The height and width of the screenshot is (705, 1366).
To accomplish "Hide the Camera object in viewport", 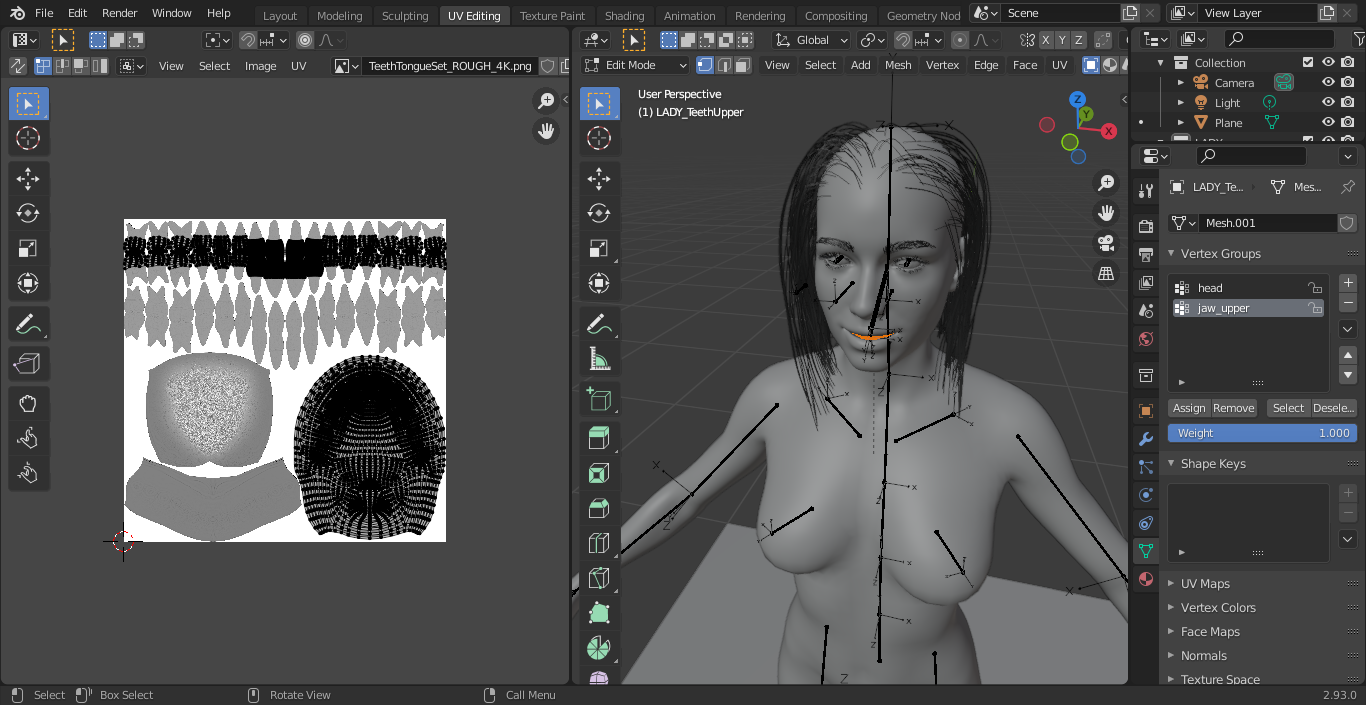I will point(1328,83).
